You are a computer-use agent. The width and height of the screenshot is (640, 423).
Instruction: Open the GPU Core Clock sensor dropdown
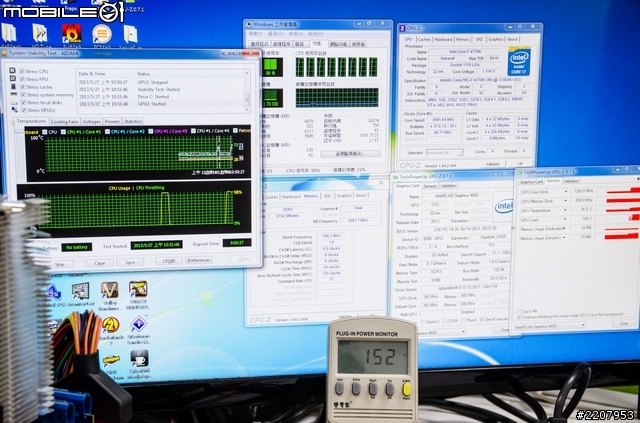coord(566,191)
